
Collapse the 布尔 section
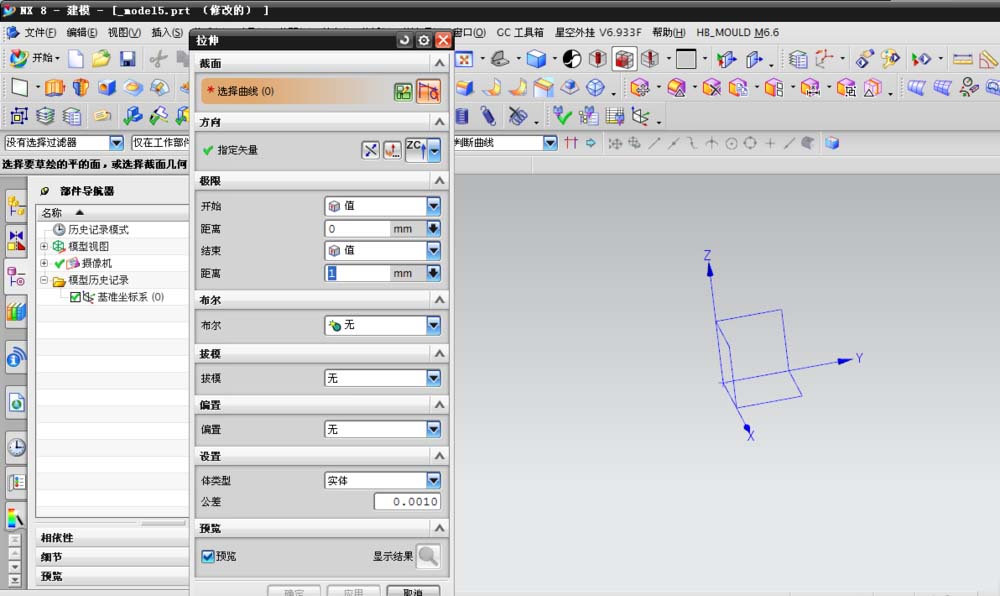point(439,300)
